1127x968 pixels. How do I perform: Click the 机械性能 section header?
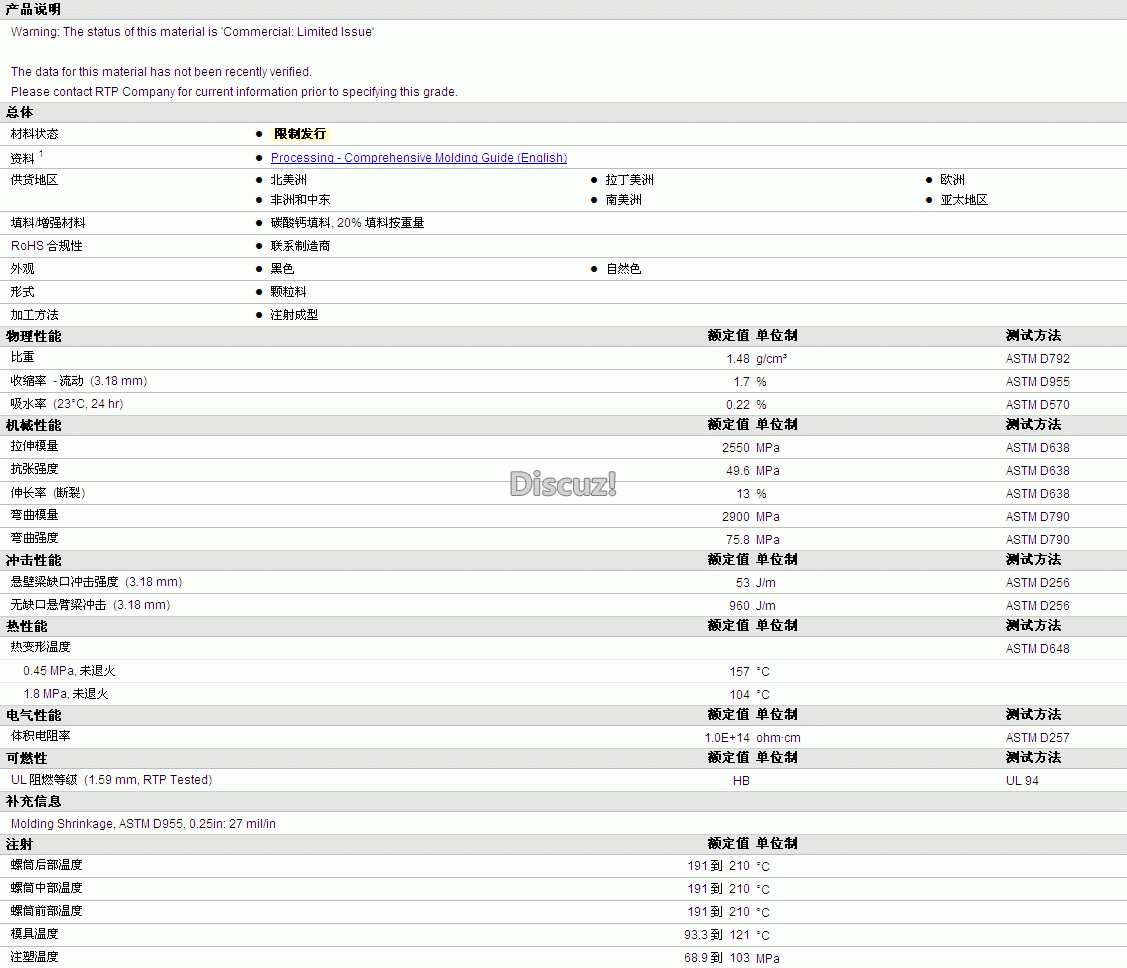click(33, 425)
